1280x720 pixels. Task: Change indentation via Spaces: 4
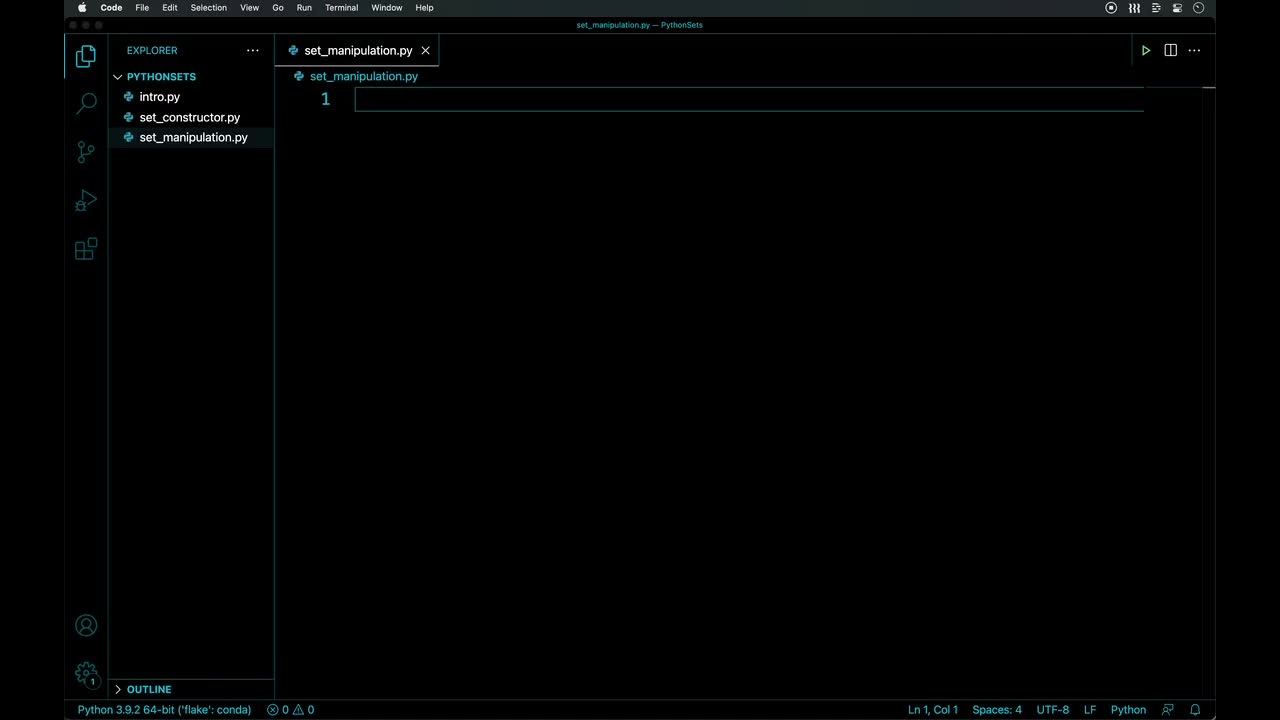997,710
